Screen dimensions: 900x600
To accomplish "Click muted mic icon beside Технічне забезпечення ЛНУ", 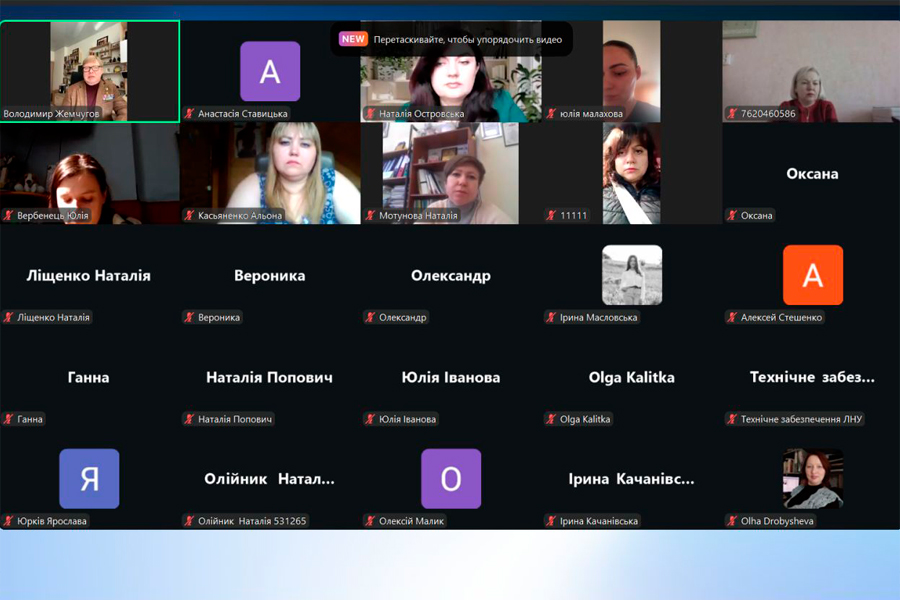I will click(x=732, y=419).
